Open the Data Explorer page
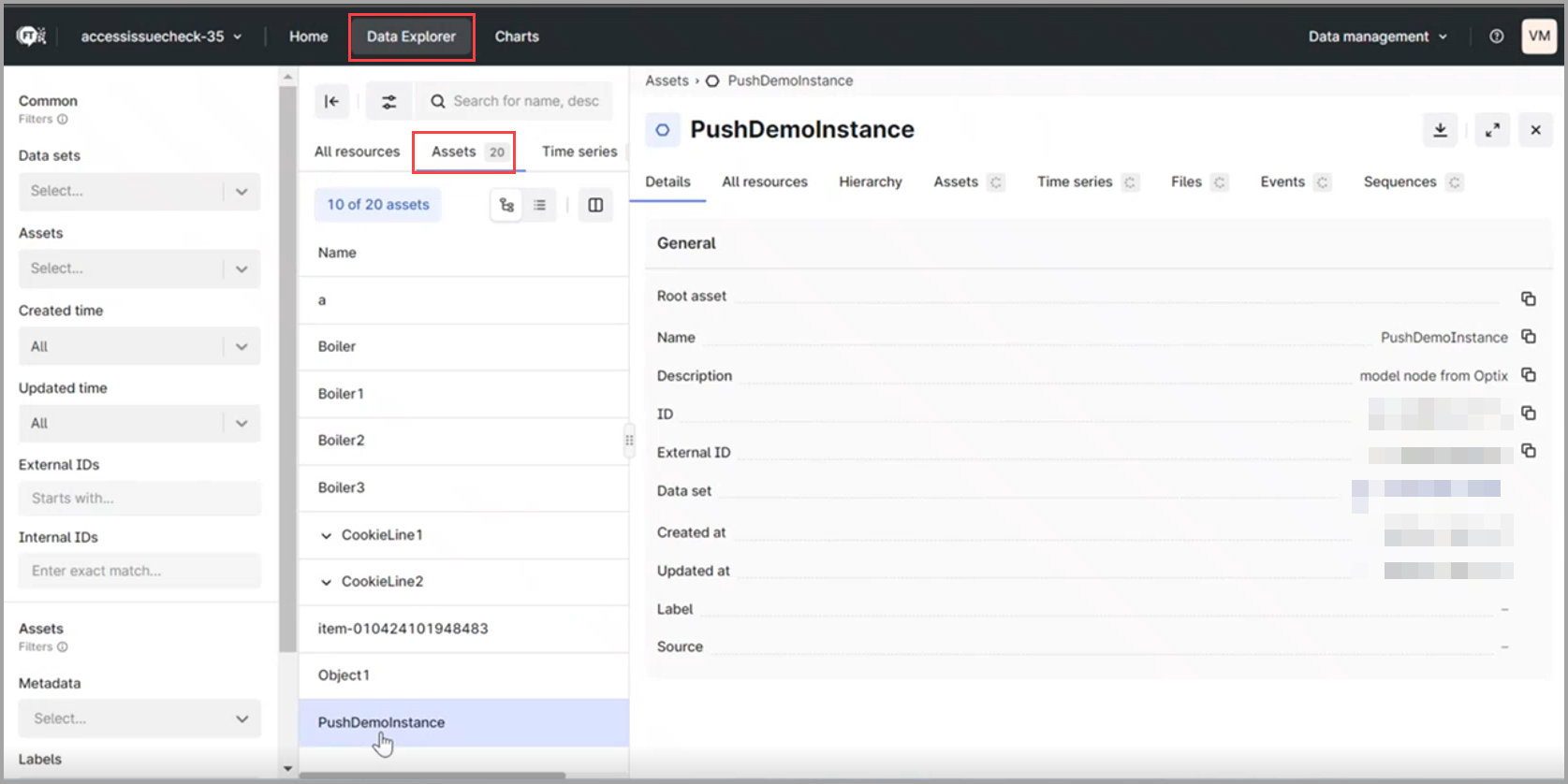Screen dimensions: 1568x784 411,36
